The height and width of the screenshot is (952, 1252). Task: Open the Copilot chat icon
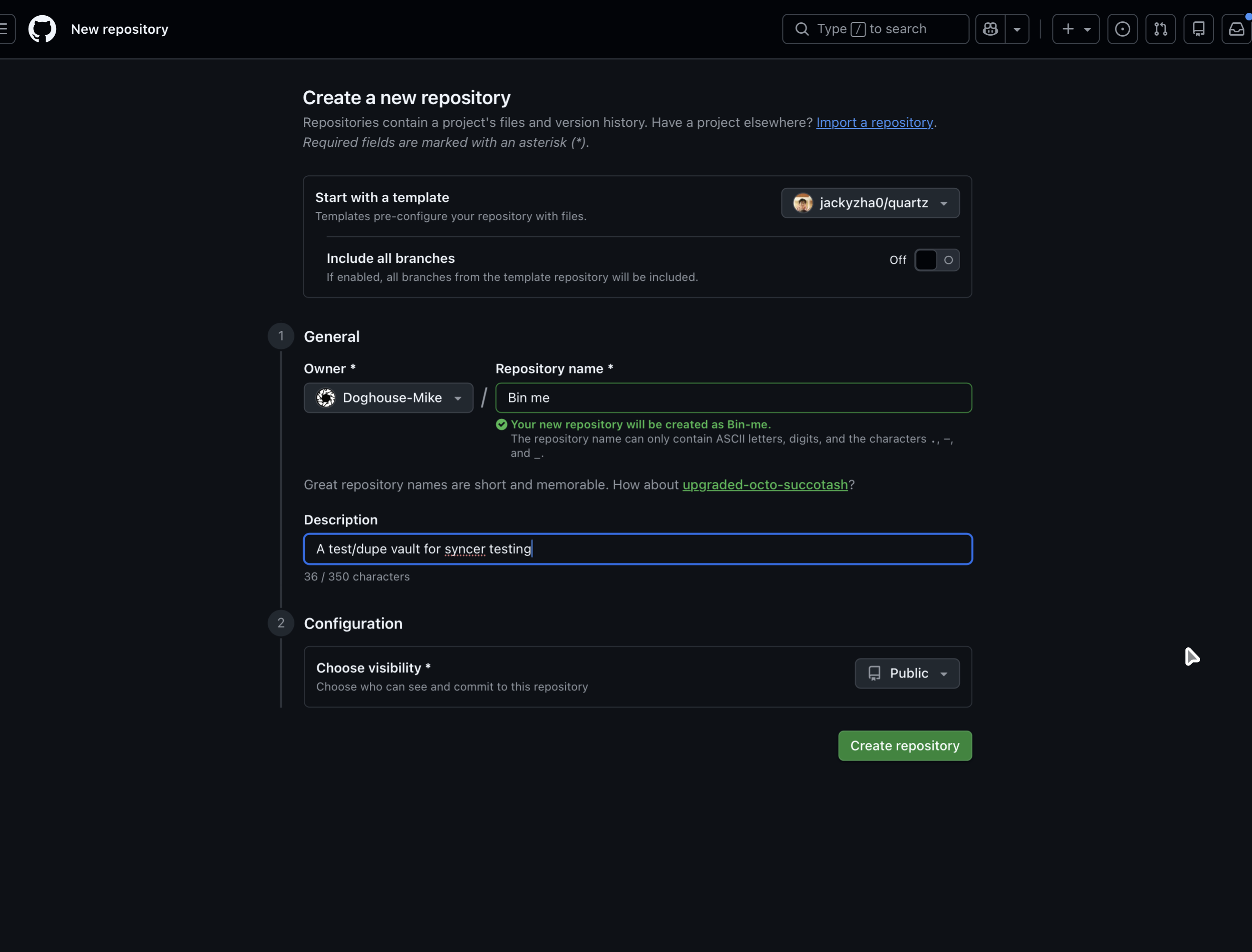click(990, 29)
